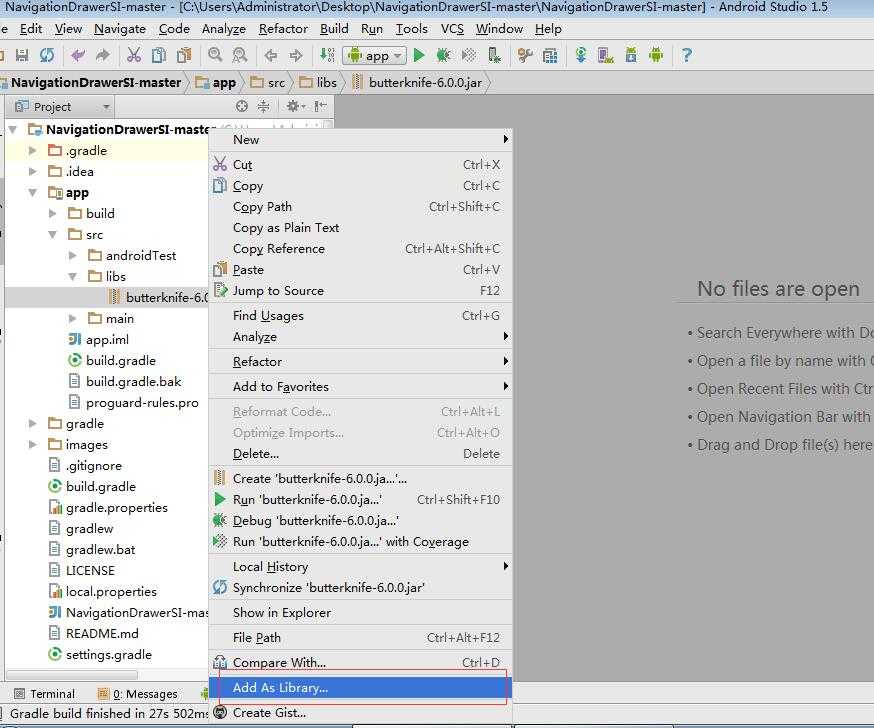Expand the build folder under app

[x=52, y=213]
